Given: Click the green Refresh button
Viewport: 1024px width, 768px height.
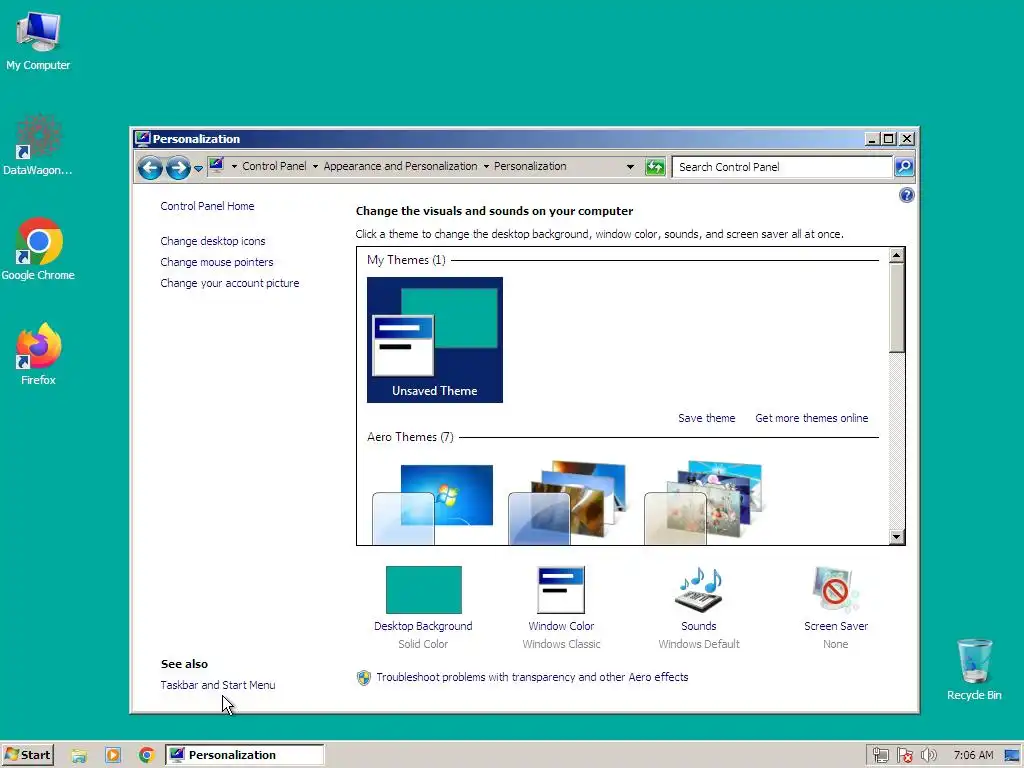Looking at the screenshot, I should (x=654, y=167).
